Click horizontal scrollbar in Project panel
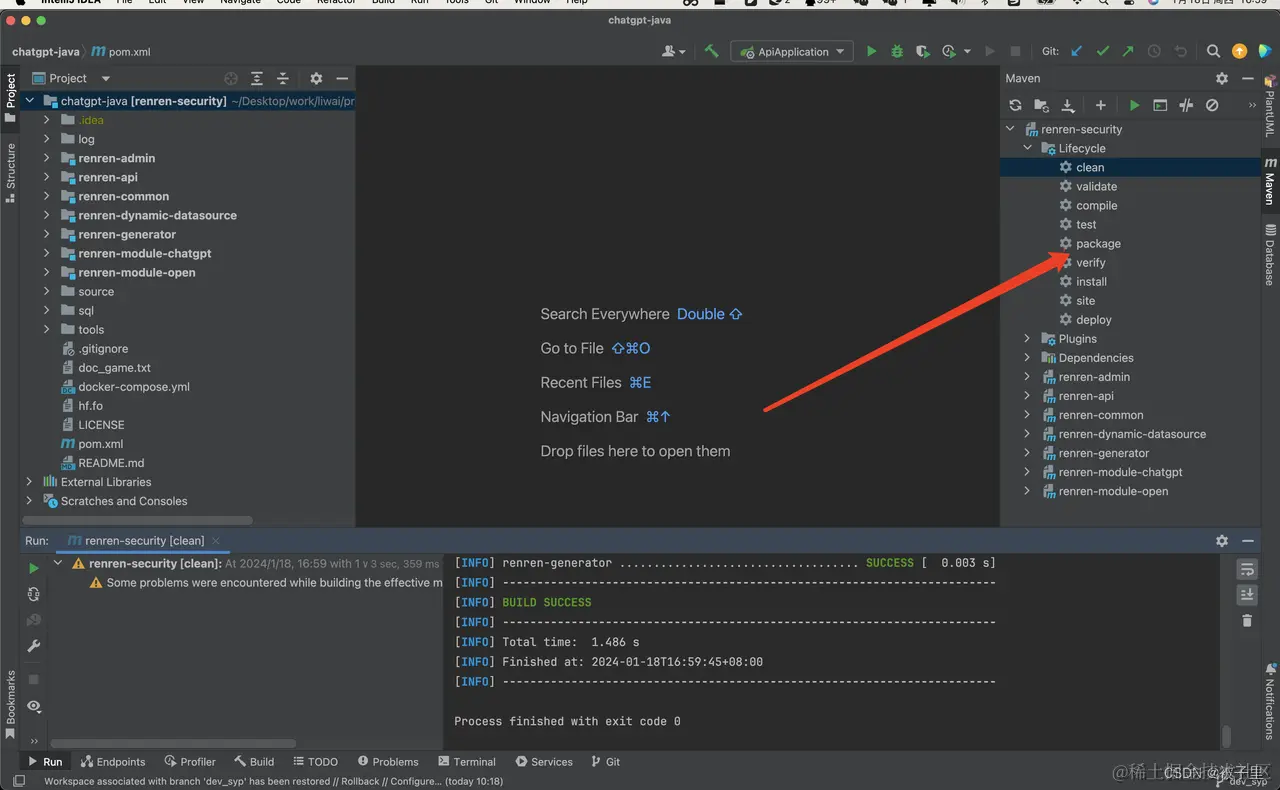This screenshot has height=790, width=1280. [138, 520]
